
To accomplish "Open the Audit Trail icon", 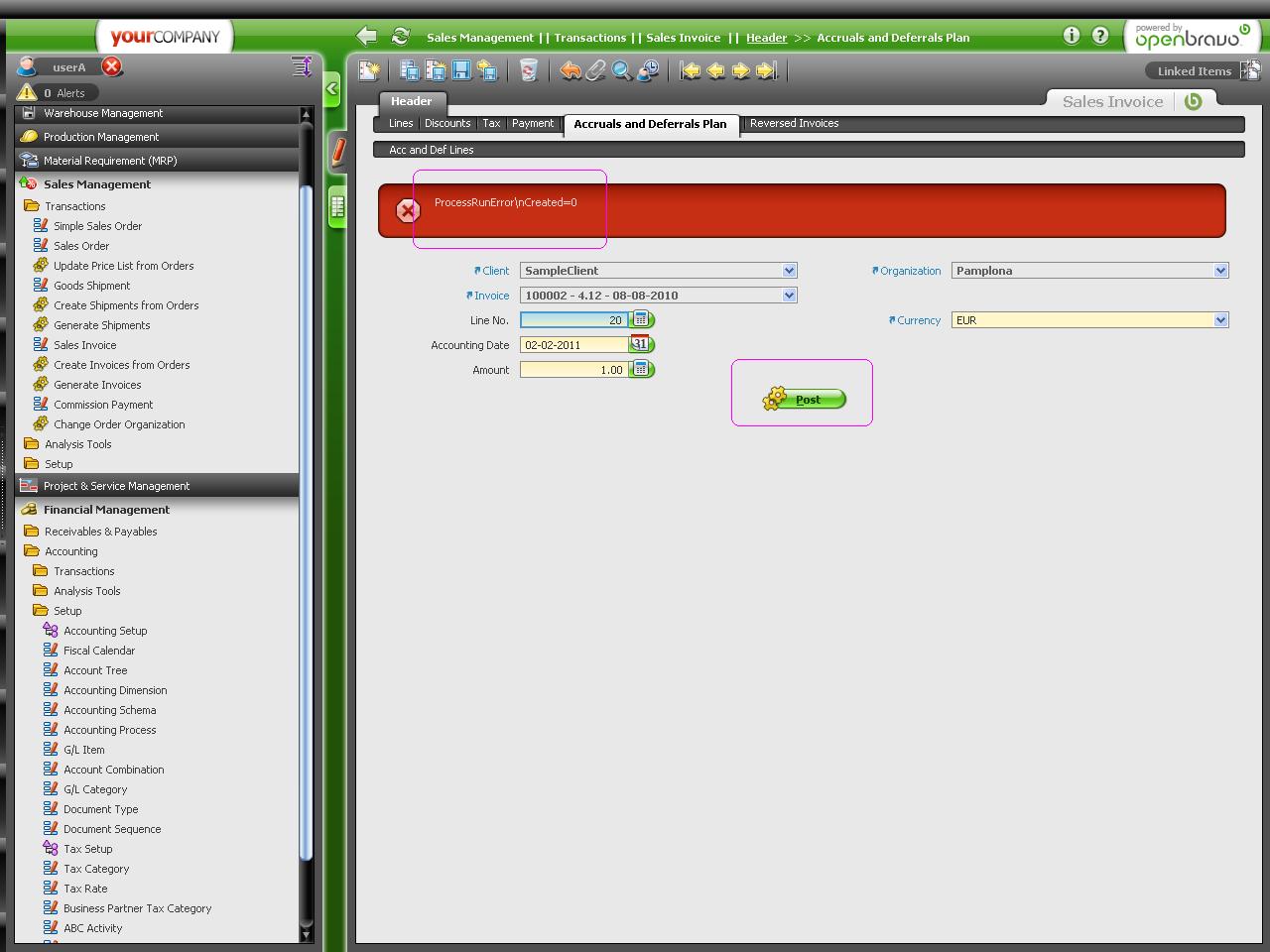I will [648, 70].
